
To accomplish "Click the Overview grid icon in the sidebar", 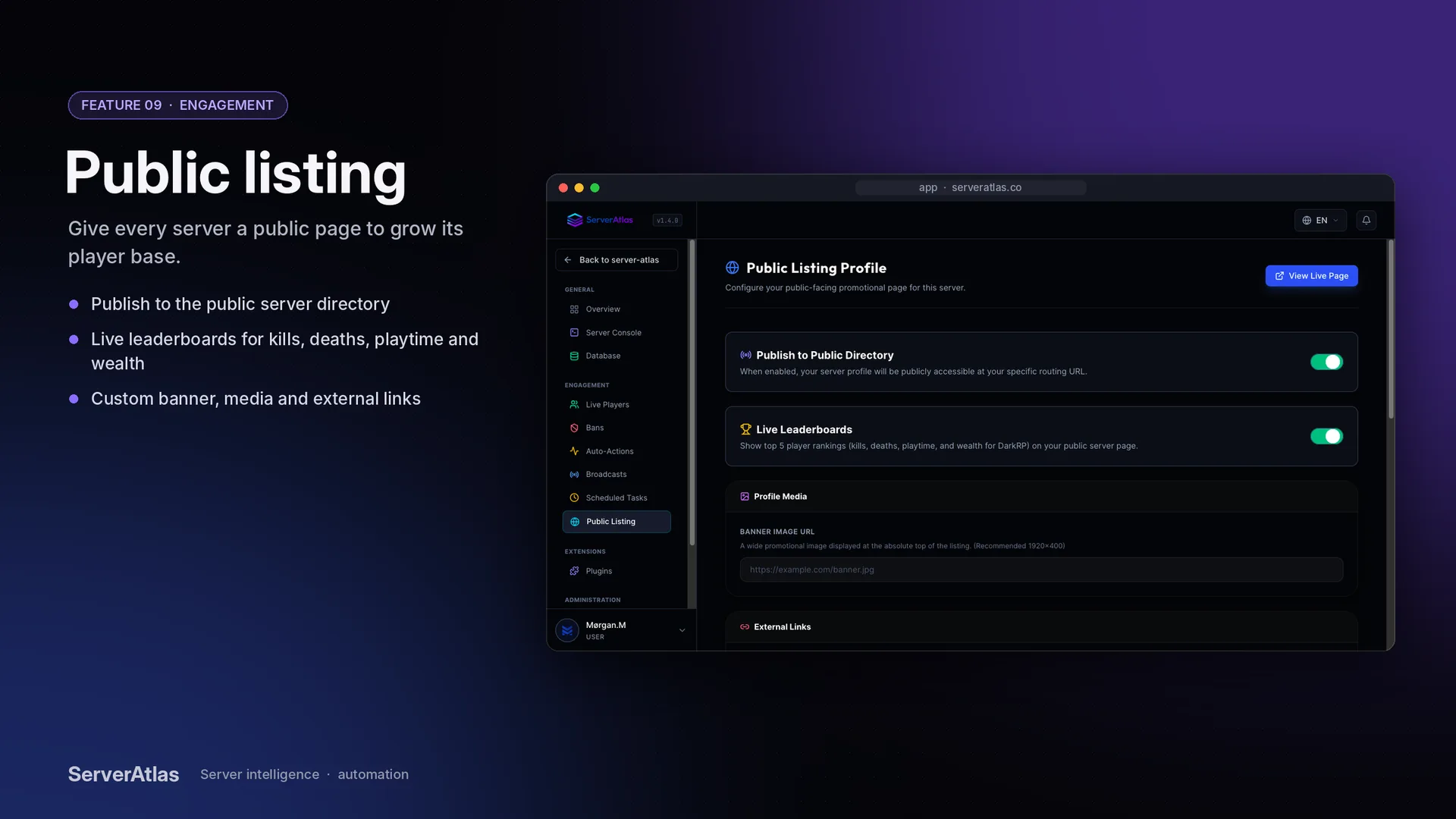I will [x=574, y=309].
